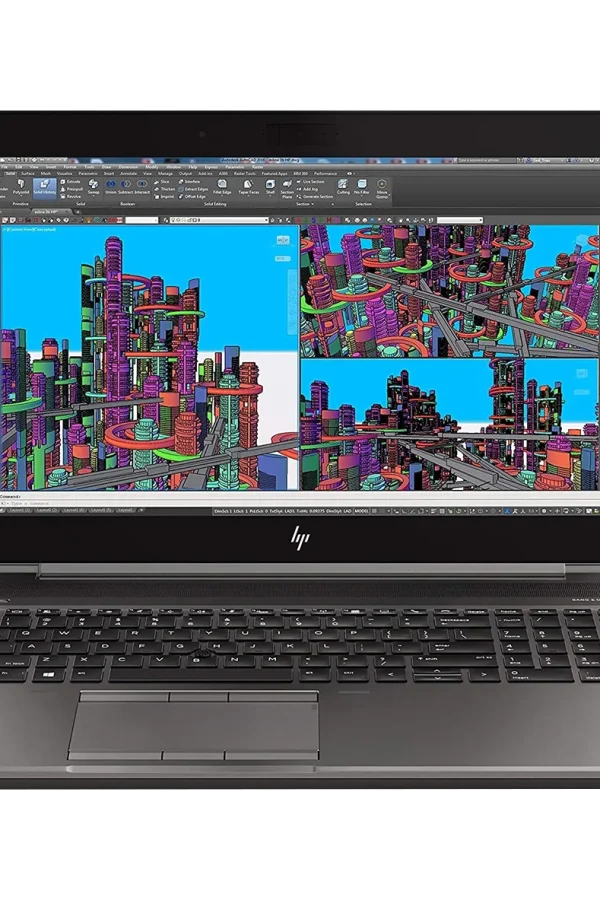
Task: Select the Section Plane tool
Action: pos(287,189)
